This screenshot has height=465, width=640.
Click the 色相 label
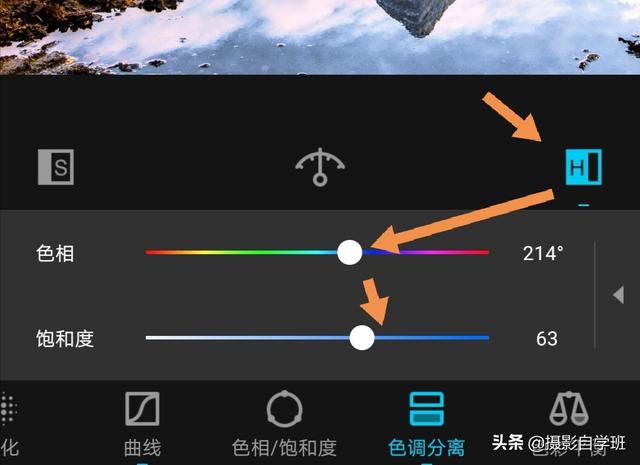coord(55,254)
